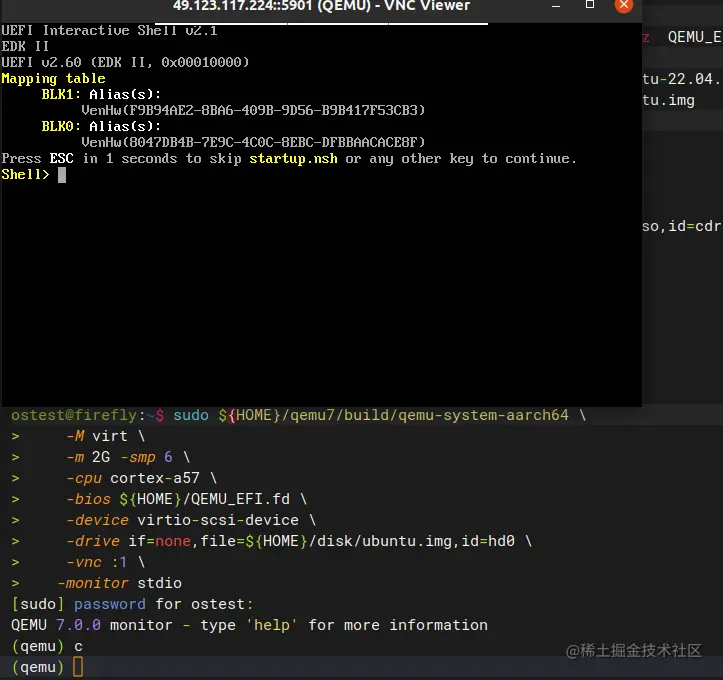The image size is (723, 680).
Task: Click '-monitor stdio' option line
Action: (119, 583)
